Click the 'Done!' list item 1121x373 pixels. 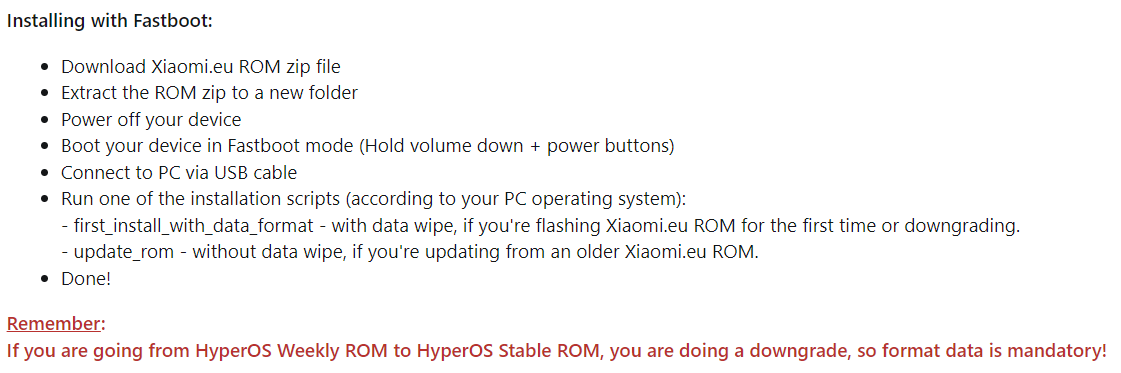pos(86,279)
